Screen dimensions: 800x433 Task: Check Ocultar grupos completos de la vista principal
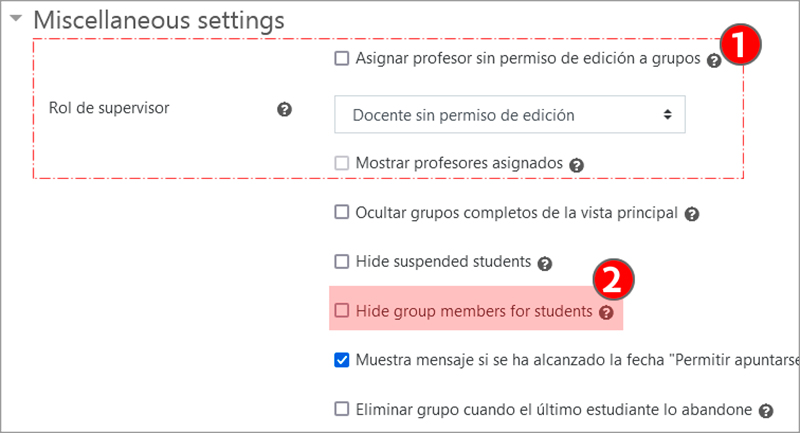coord(342,213)
